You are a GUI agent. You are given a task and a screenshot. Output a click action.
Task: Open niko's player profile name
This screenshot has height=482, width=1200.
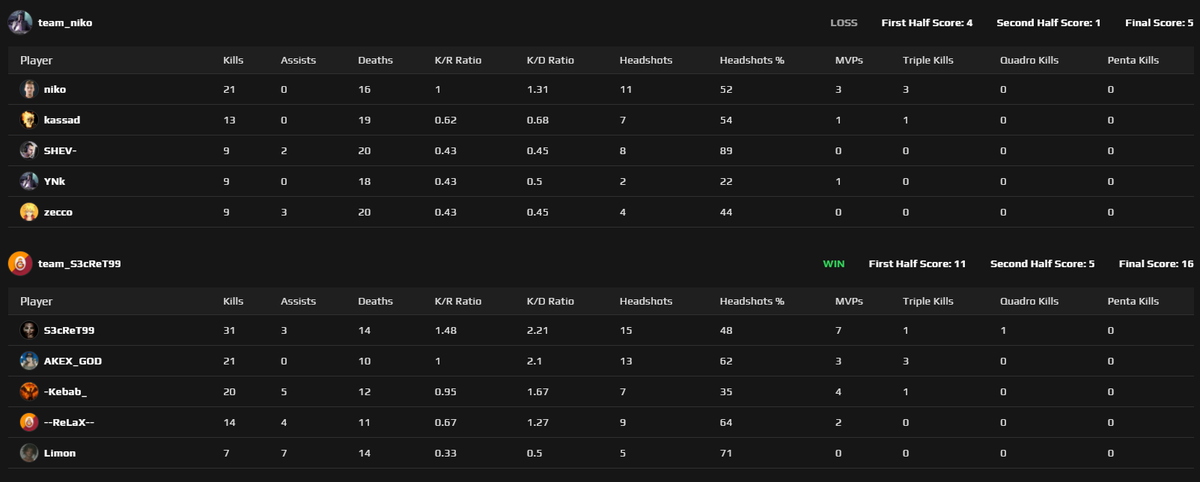pyautogui.click(x=55, y=89)
